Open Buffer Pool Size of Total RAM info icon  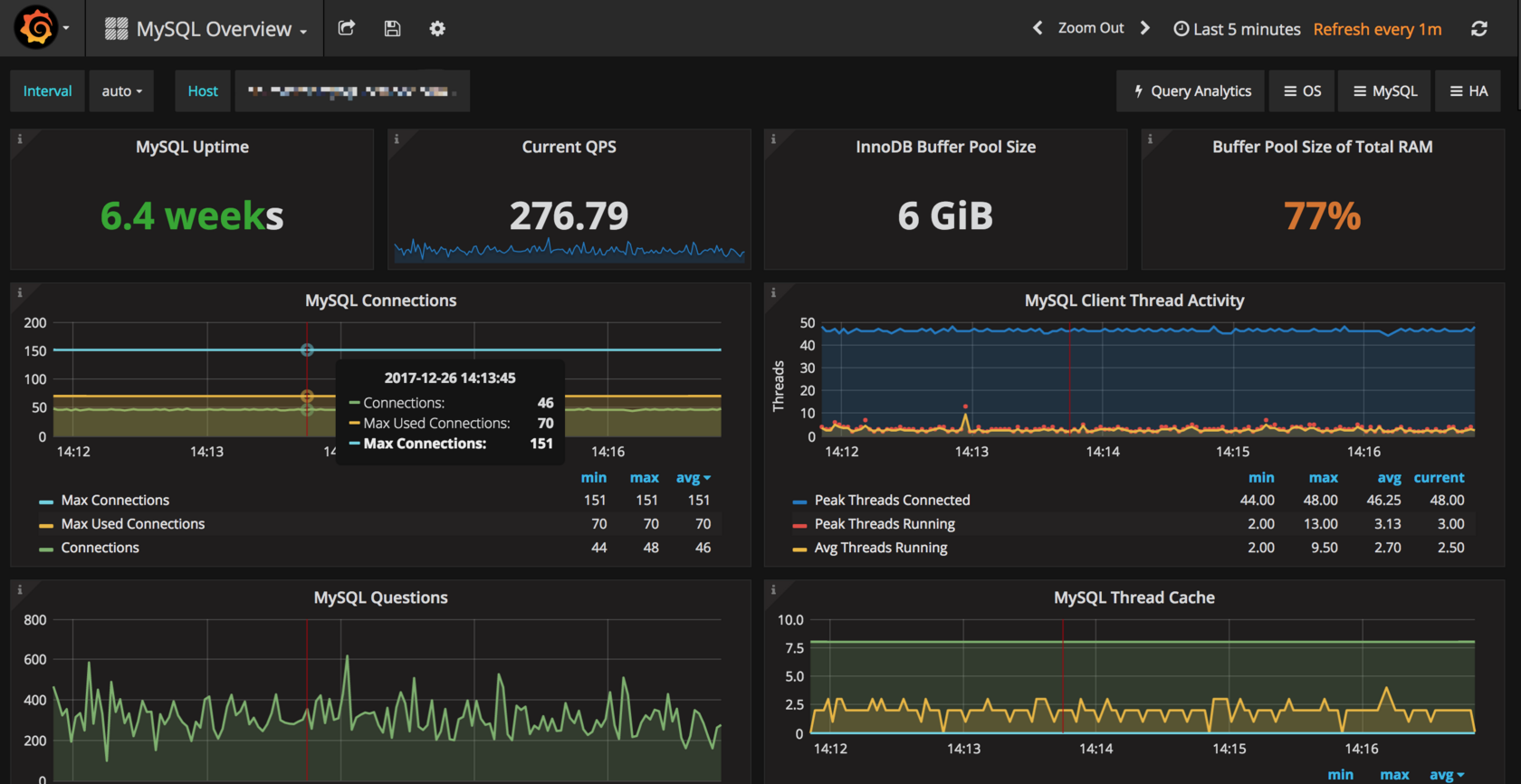coord(1150,139)
